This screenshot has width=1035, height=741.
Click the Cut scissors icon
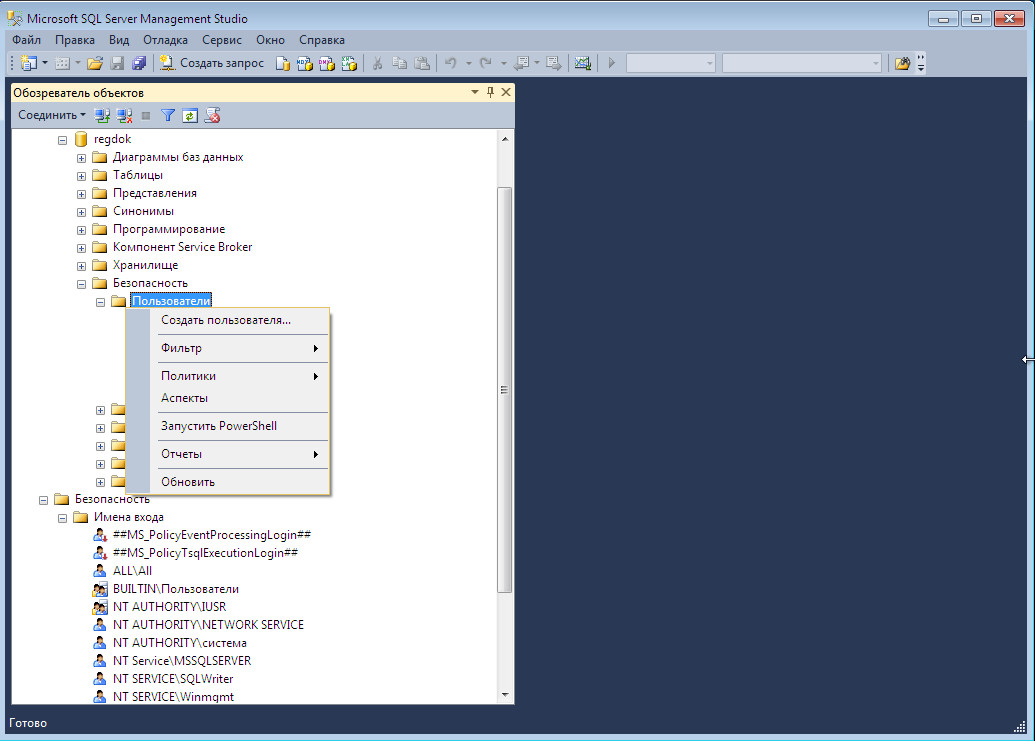pos(378,63)
